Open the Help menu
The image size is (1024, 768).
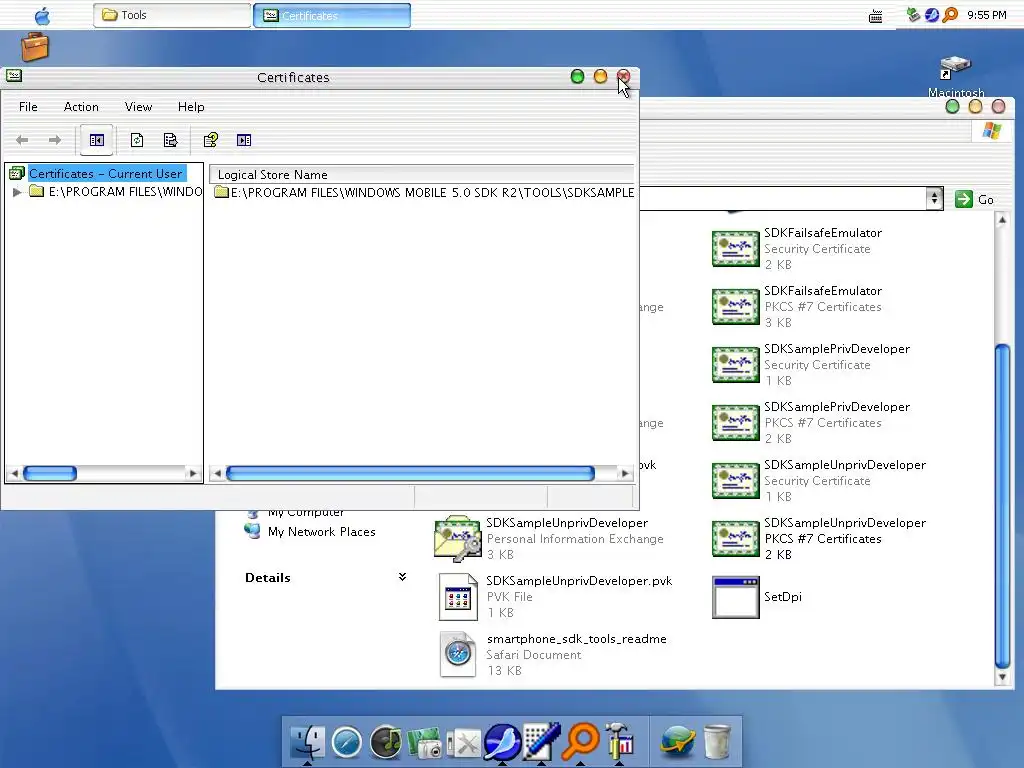(191, 106)
